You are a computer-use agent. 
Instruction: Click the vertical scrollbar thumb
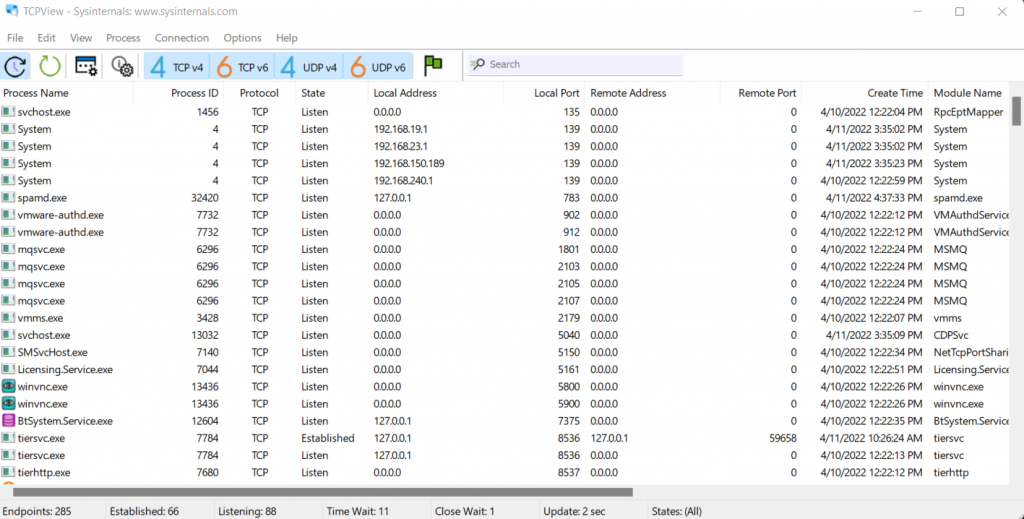pos(1017,111)
